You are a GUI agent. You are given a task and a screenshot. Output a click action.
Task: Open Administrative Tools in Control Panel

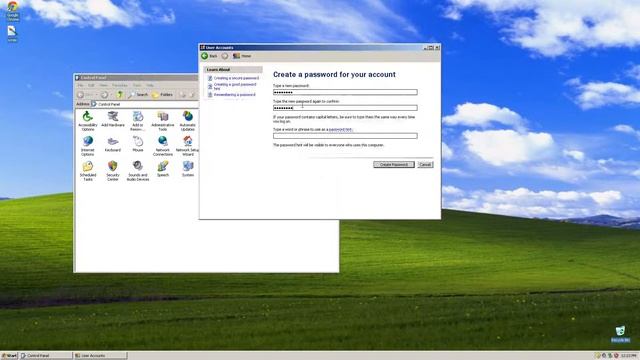[x=162, y=121]
